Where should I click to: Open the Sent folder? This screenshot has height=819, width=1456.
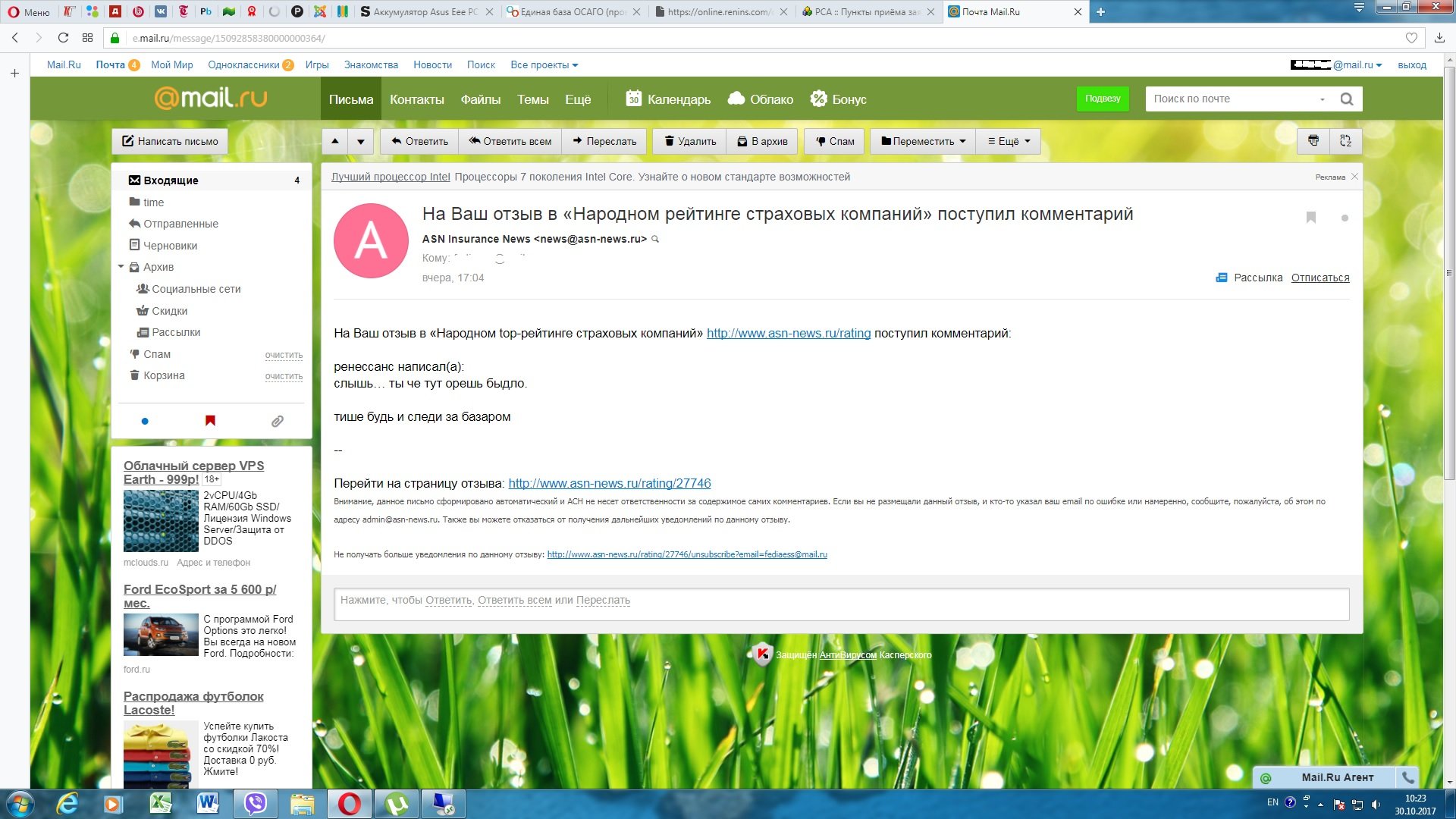point(180,224)
